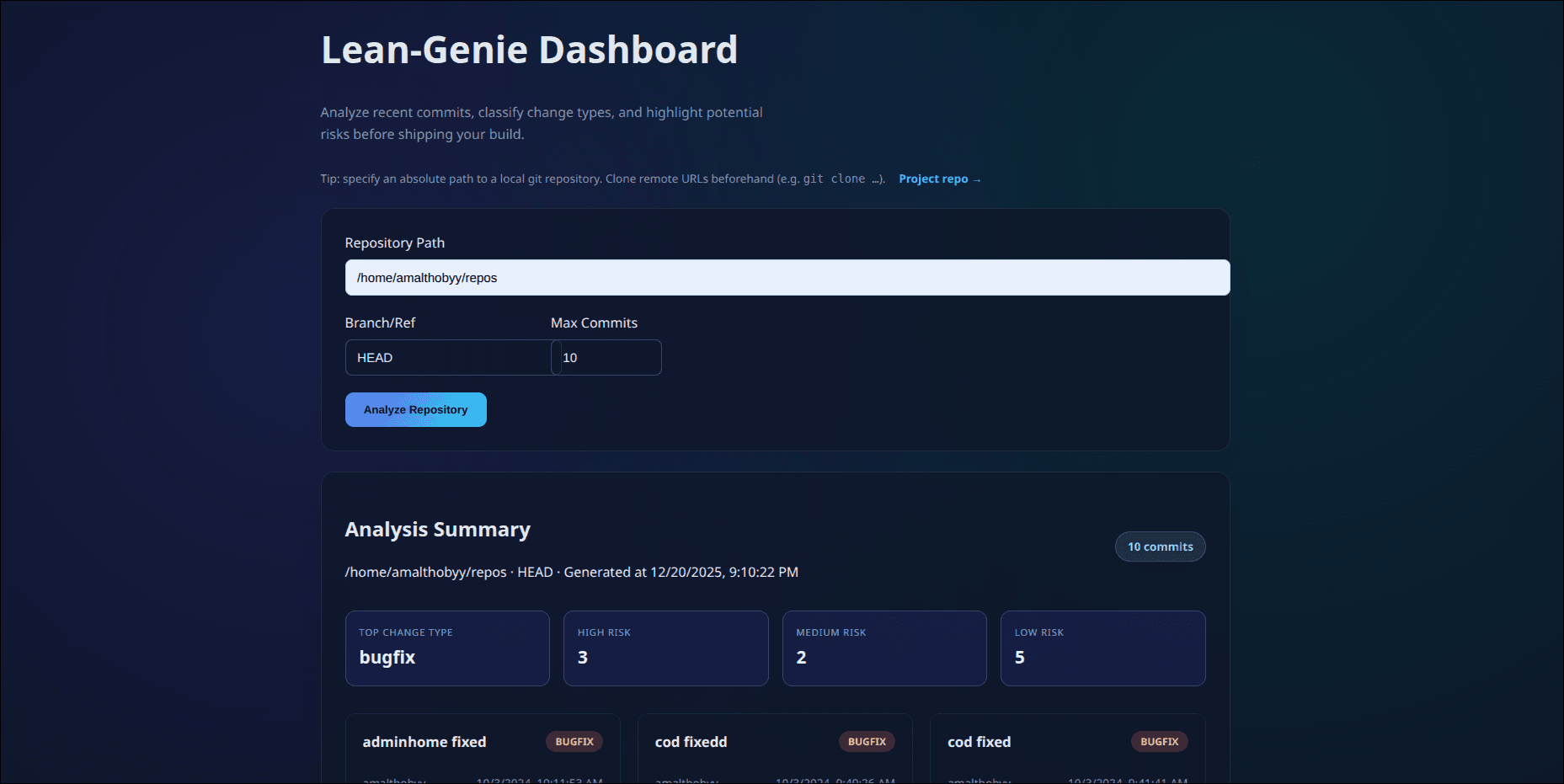Screen dimensions: 1564x784
Task: Select the LOW RISK summary card
Action: [x=1102, y=648]
